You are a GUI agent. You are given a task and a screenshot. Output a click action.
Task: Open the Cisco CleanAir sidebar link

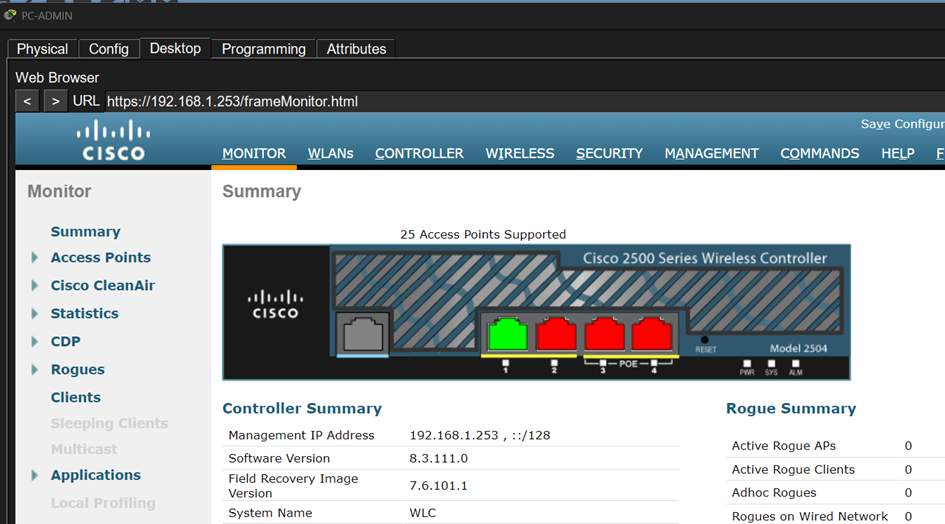pyautogui.click(x=102, y=285)
